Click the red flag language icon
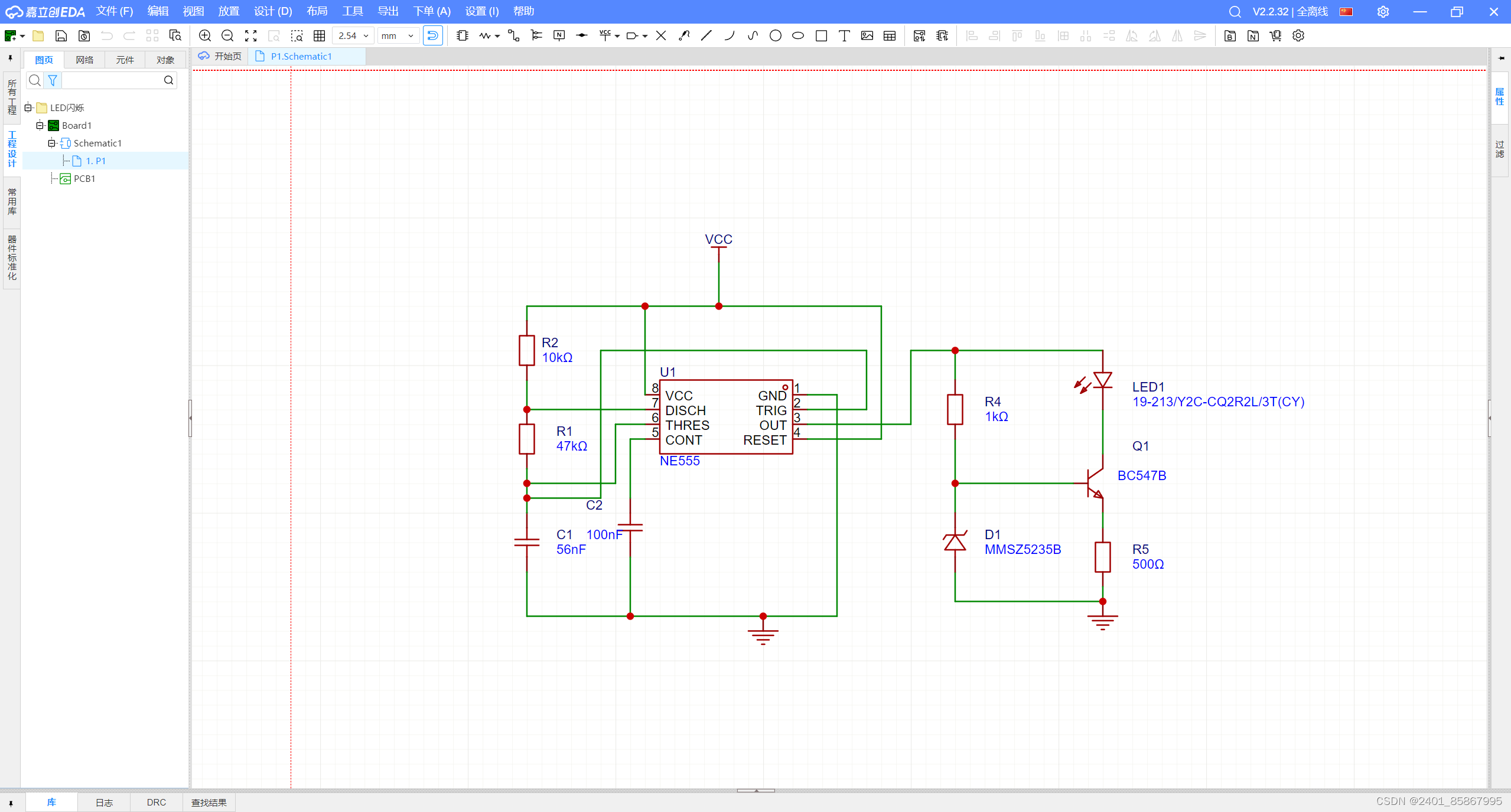The width and height of the screenshot is (1511, 812). 1346,12
